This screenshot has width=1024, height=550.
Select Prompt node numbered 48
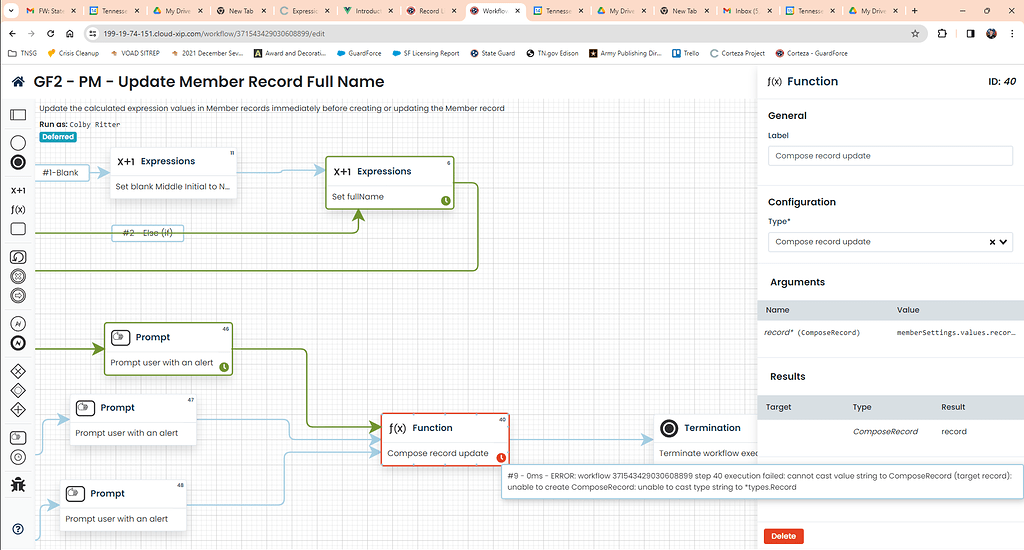(123, 506)
